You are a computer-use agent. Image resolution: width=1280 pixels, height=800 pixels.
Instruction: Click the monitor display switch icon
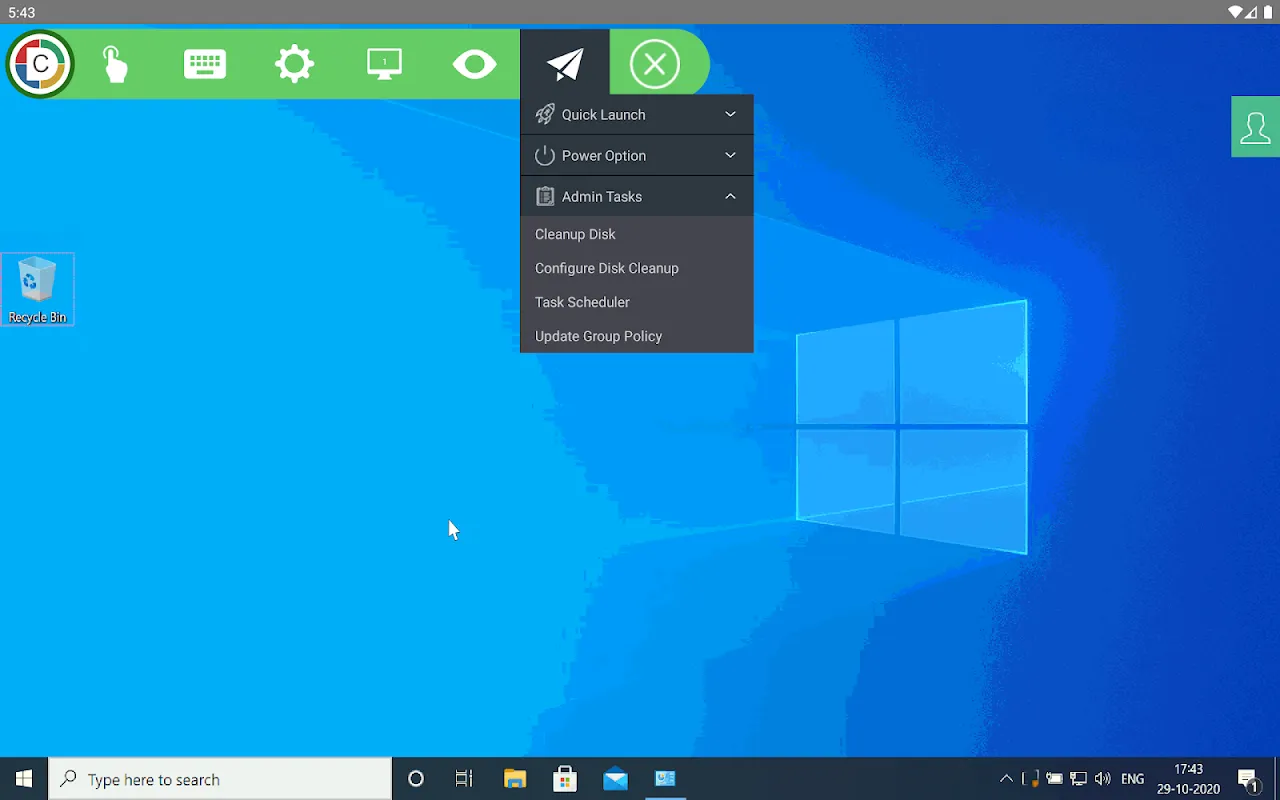click(x=384, y=65)
